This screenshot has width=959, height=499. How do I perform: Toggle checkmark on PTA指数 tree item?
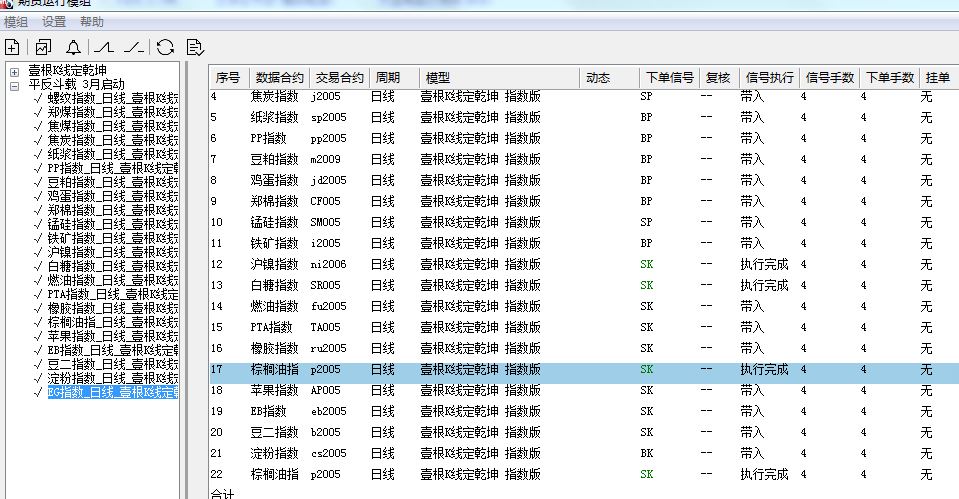tap(38, 295)
